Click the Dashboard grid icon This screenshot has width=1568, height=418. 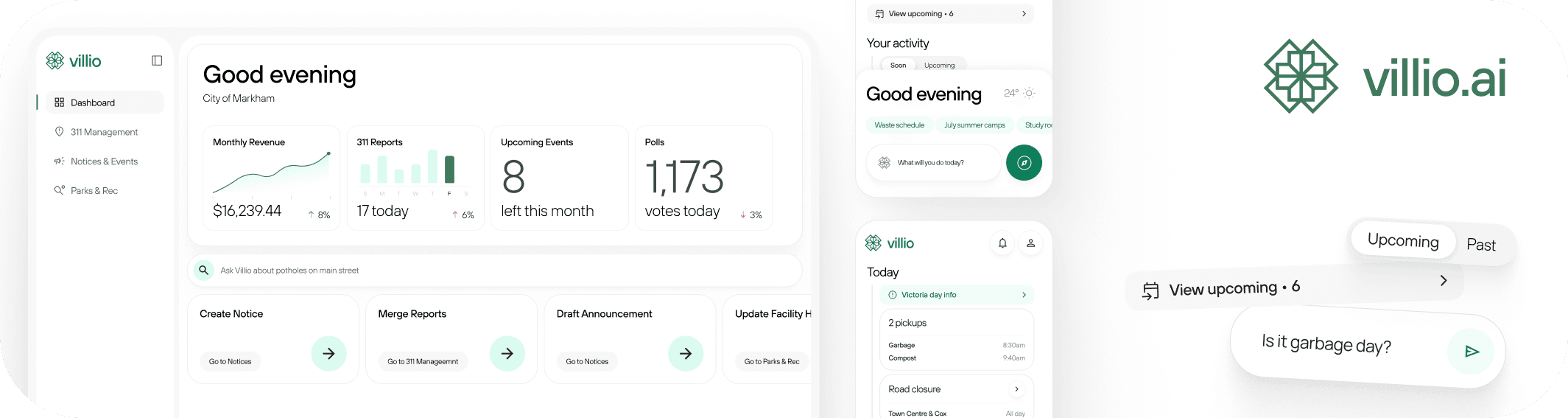click(x=60, y=102)
